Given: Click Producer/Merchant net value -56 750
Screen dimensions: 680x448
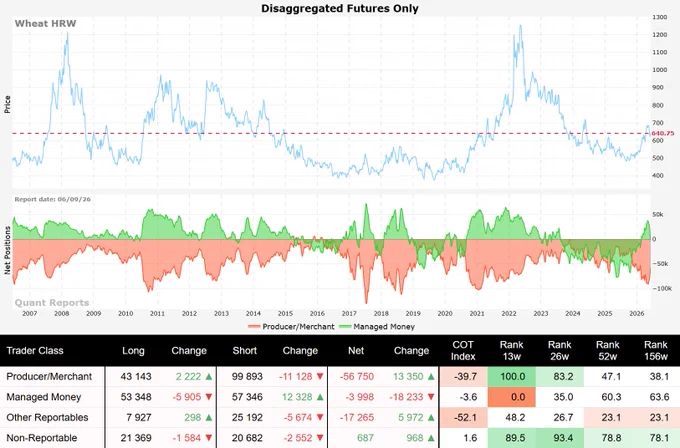Looking at the screenshot, I should pyautogui.click(x=356, y=376).
